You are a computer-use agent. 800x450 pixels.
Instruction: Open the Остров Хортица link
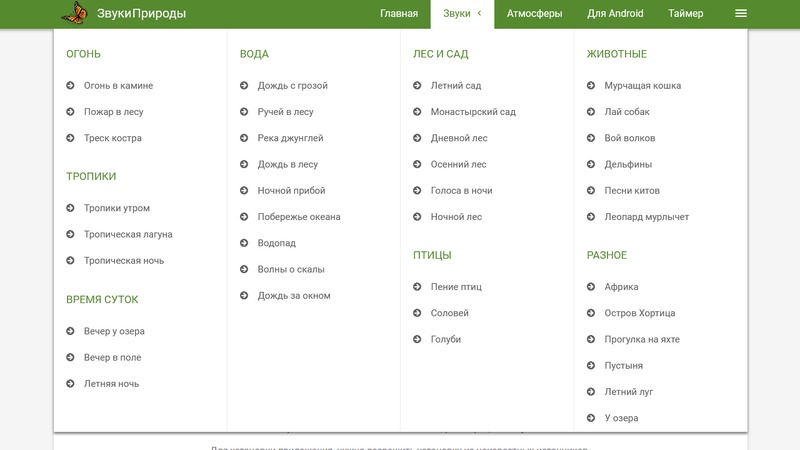(x=640, y=313)
